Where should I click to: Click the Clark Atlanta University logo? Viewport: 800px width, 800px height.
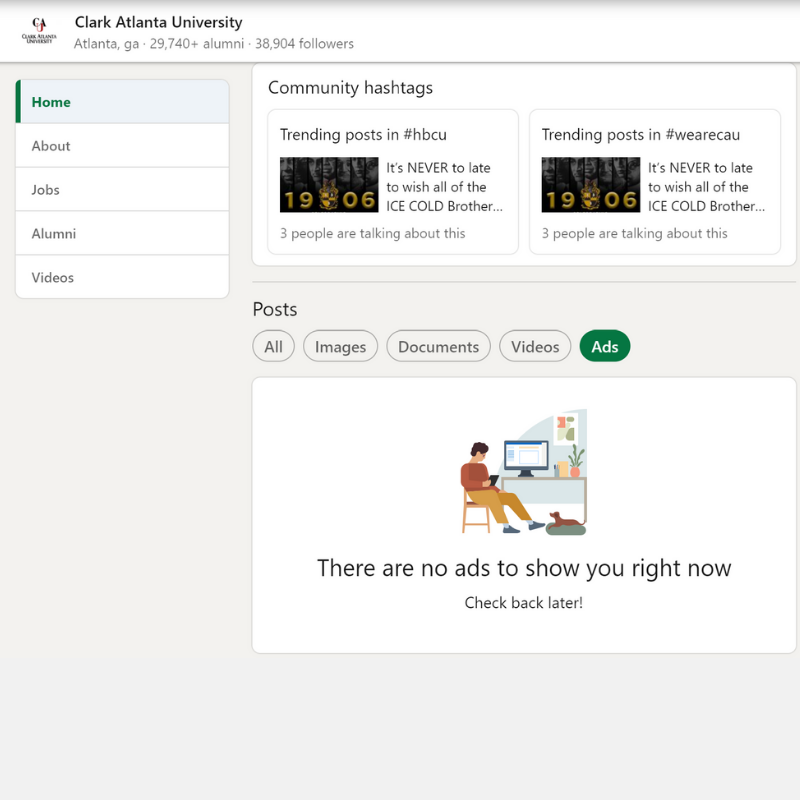tap(39, 31)
